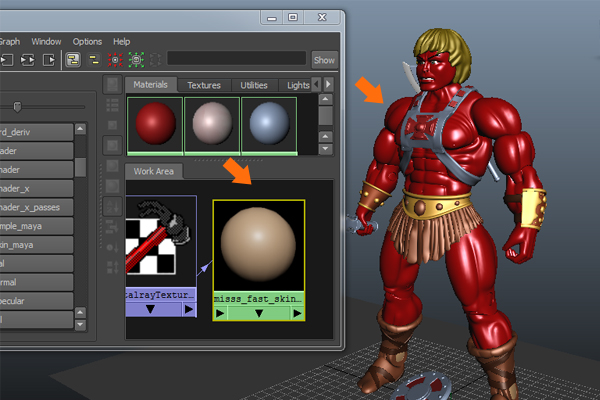Choose the smallest swatch size icon
This screenshot has width=600, height=400.
point(112,125)
